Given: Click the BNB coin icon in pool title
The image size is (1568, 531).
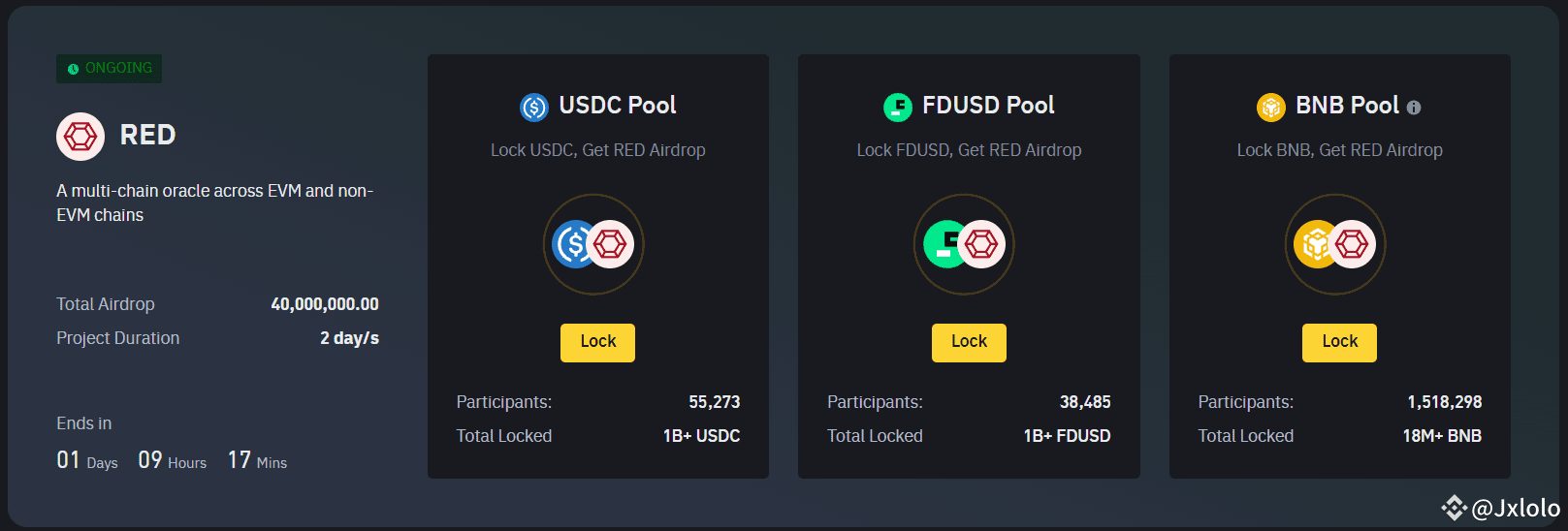Looking at the screenshot, I should point(1271,107).
